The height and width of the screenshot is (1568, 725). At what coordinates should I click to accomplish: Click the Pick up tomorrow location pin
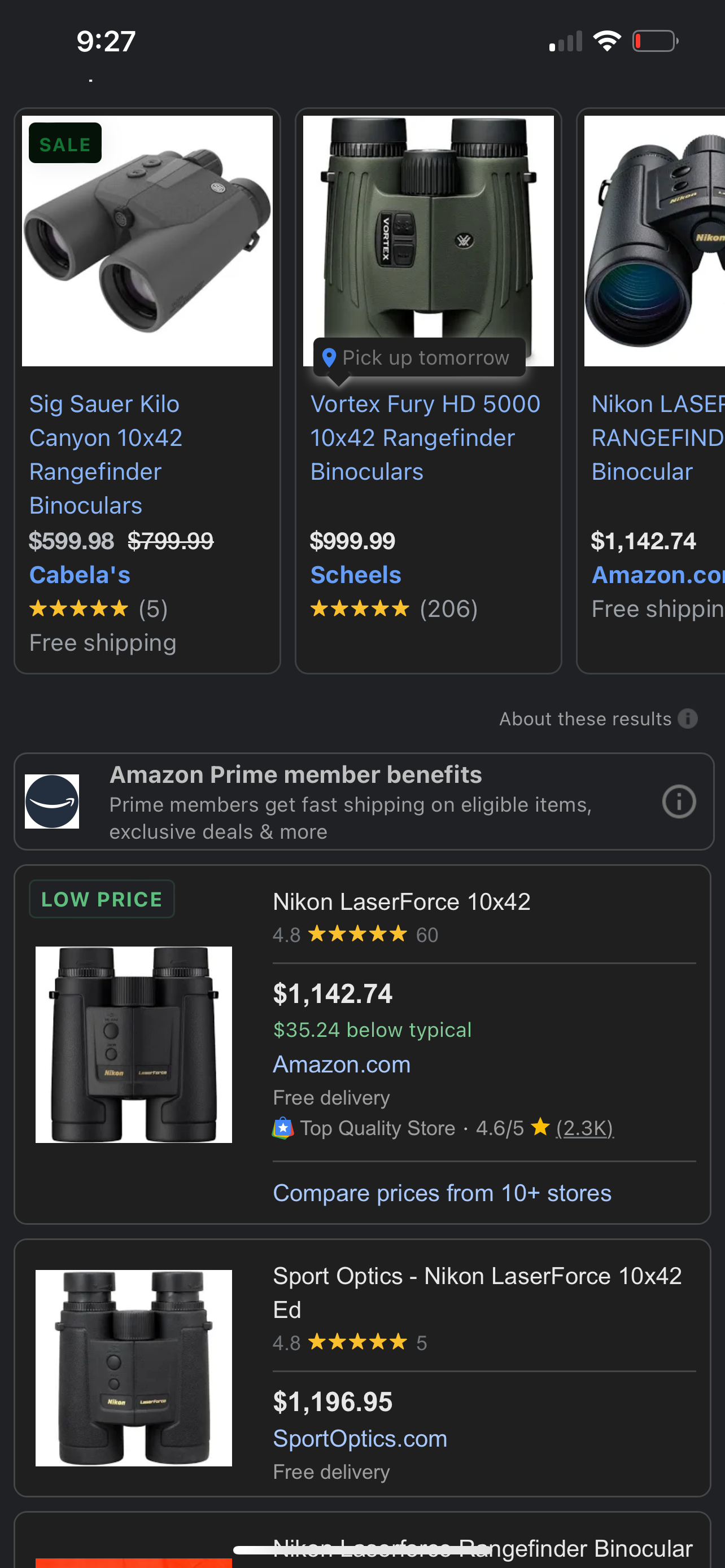pyautogui.click(x=329, y=358)
